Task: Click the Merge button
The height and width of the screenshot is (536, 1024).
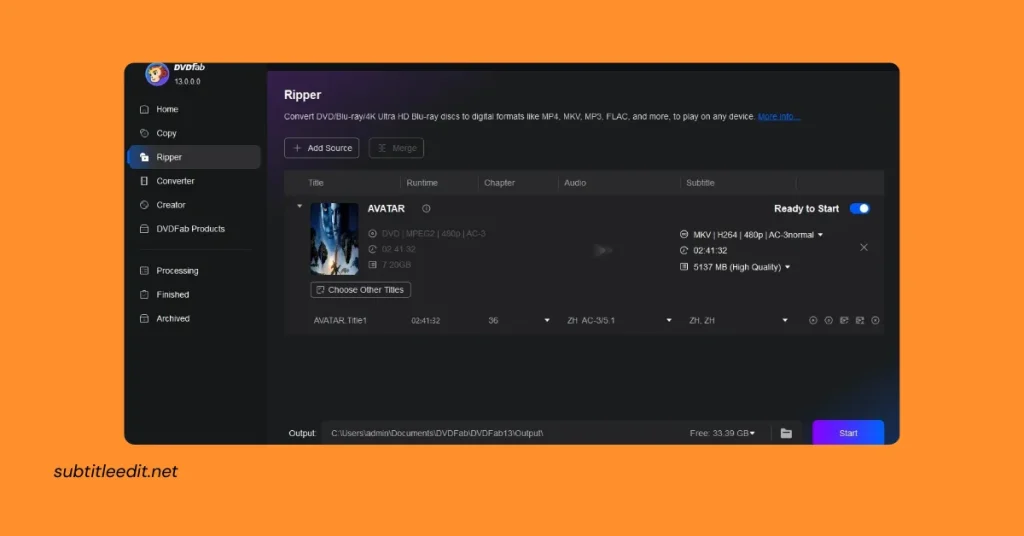Action: (396, 148)
